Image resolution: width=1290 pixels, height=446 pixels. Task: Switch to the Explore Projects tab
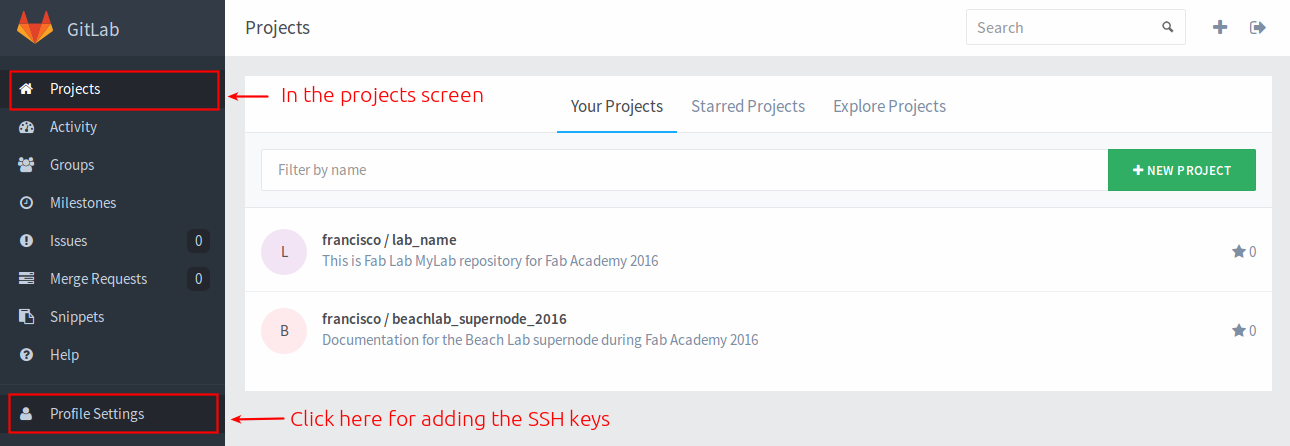click(889, 106)
